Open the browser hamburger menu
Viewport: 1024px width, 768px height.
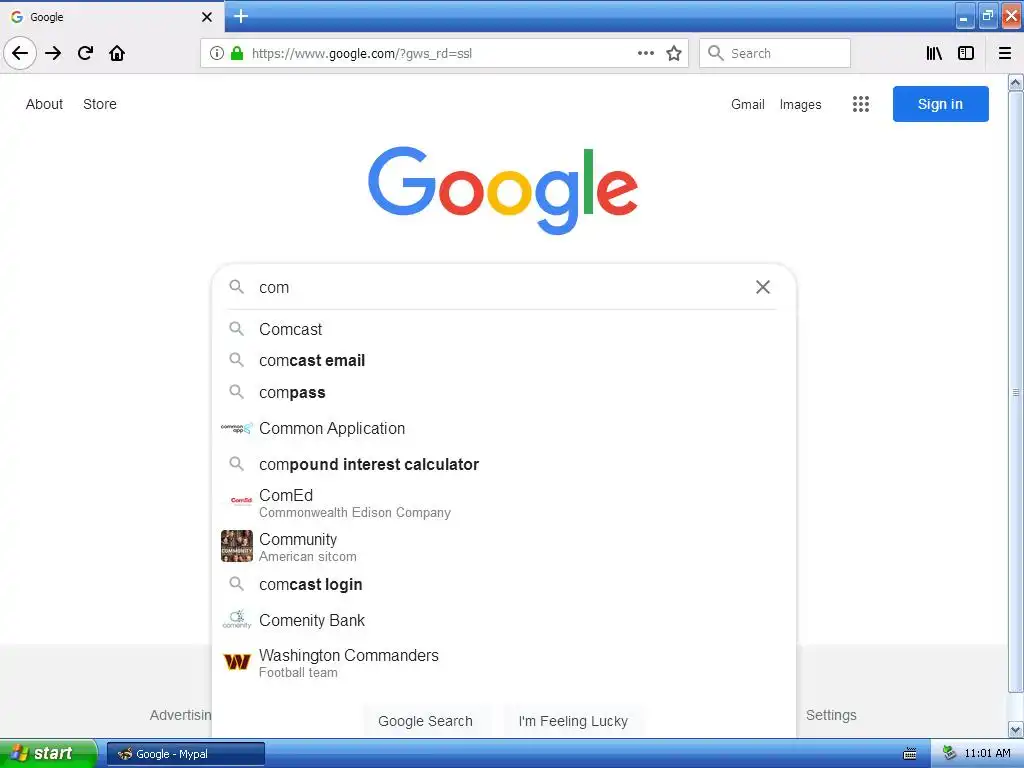pyautogui.click(x=1004, y=53)
